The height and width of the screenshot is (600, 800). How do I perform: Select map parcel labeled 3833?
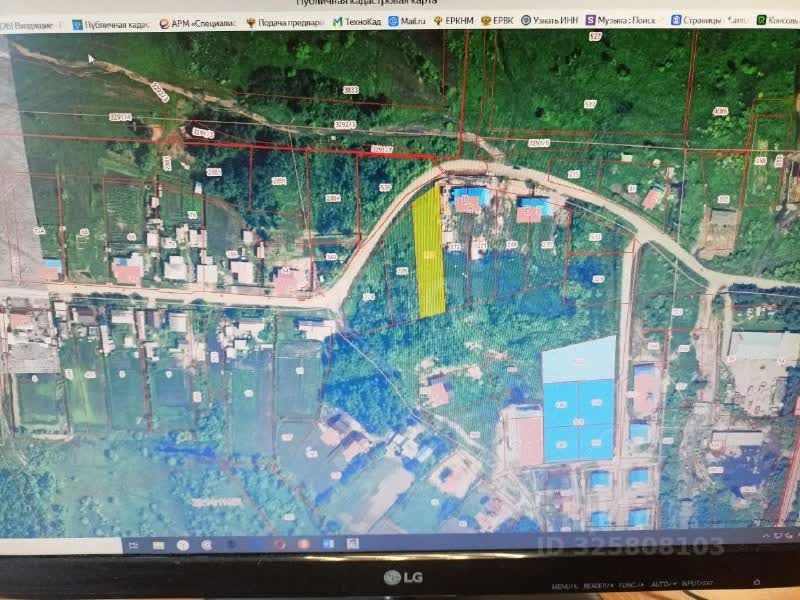(351, 90)
